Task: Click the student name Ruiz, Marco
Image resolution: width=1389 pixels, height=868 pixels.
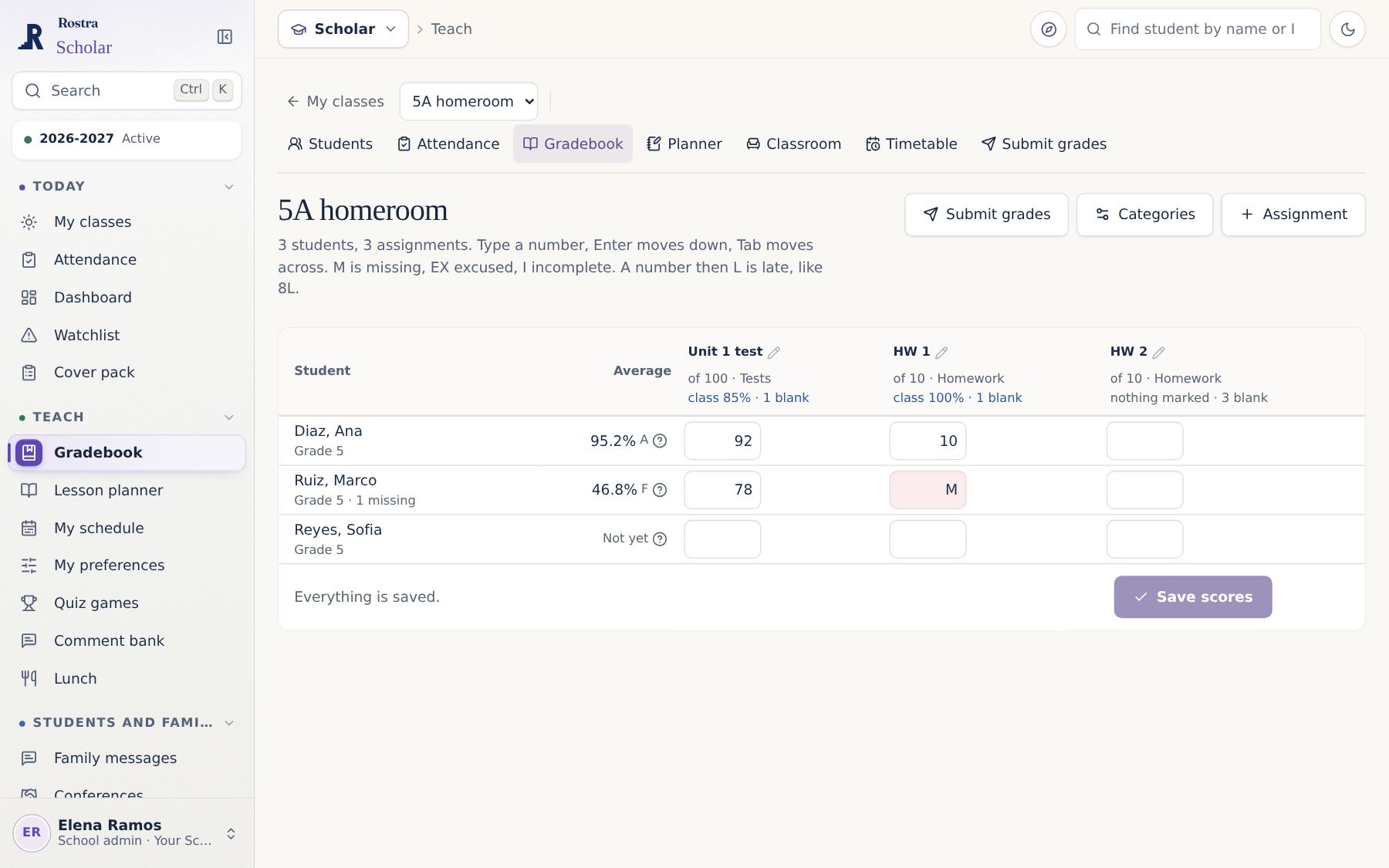Action: (335, 481)
